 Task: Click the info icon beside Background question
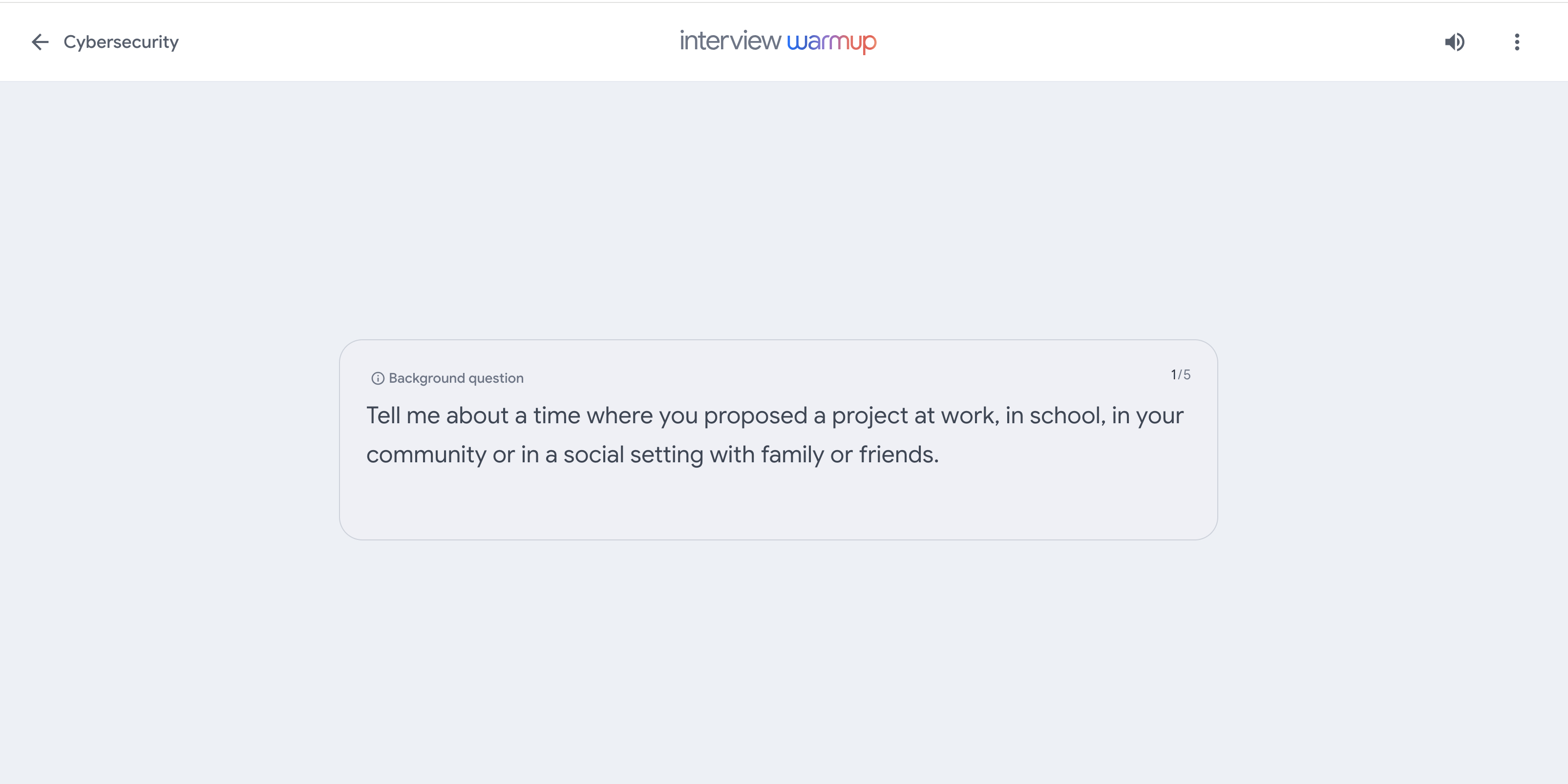coord(378,378)
